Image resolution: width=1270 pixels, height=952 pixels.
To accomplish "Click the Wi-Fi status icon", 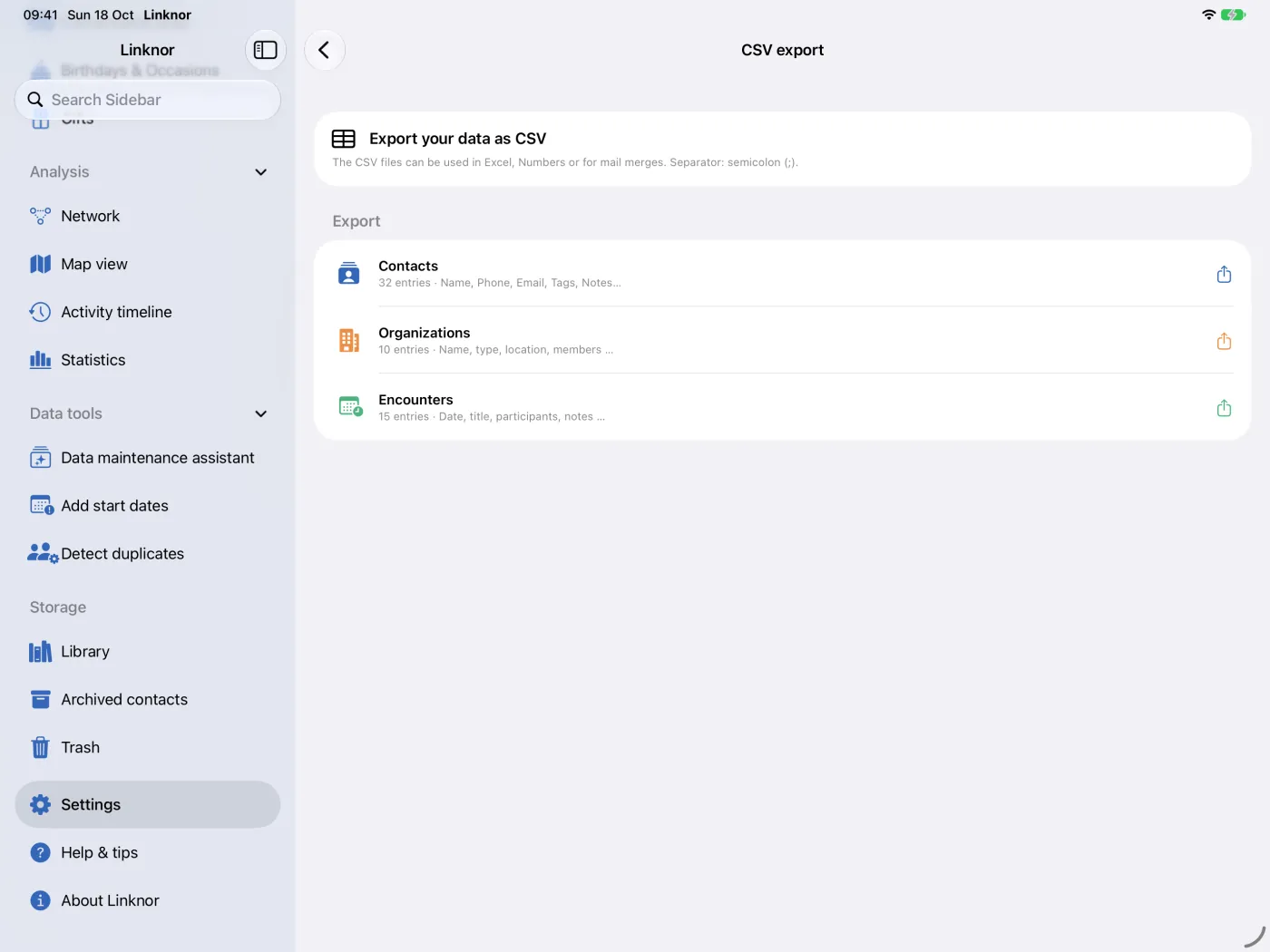I will [x=1208, y=15].
